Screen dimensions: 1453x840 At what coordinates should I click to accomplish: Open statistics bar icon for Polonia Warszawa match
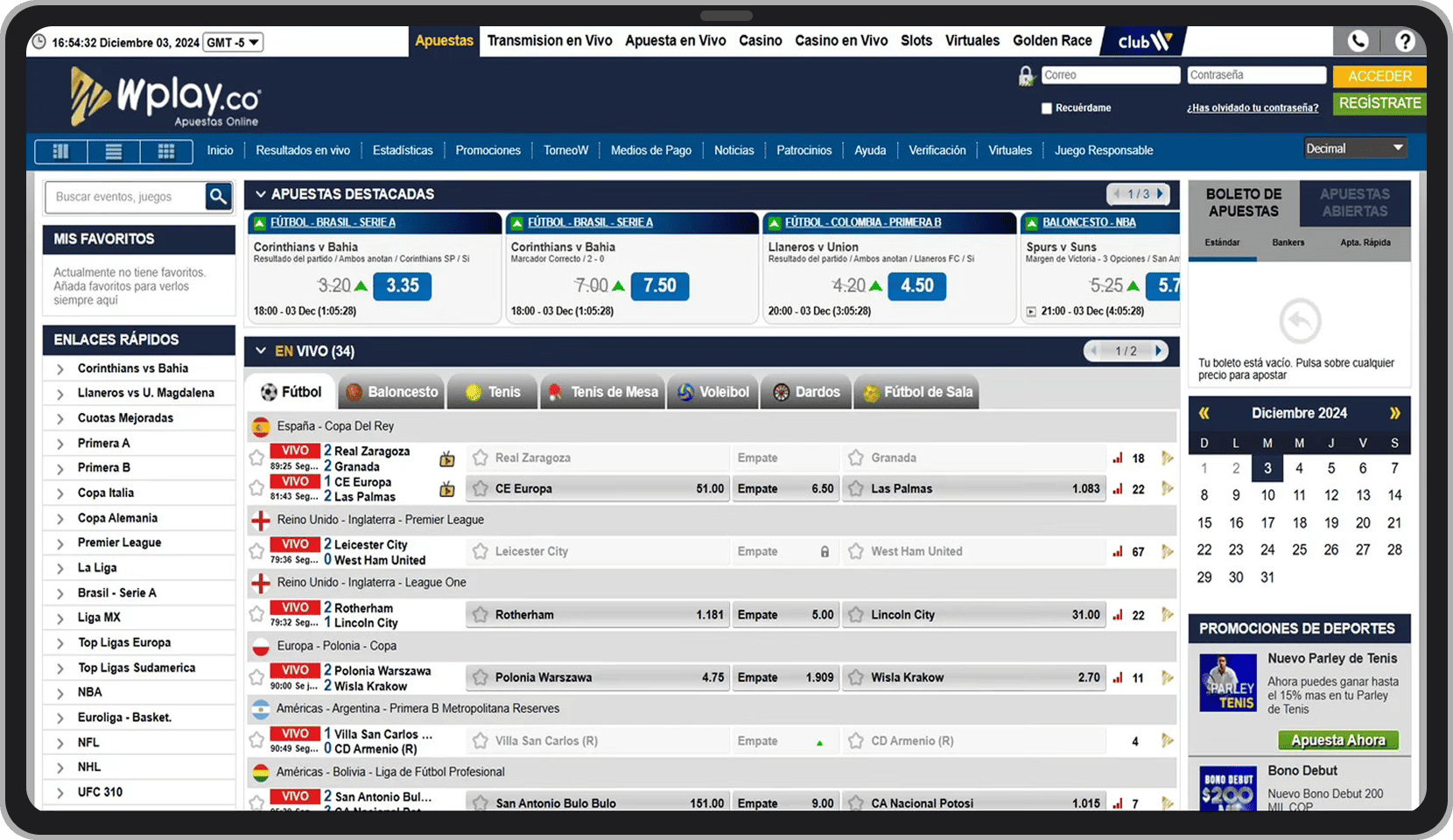coord(1117,677)
